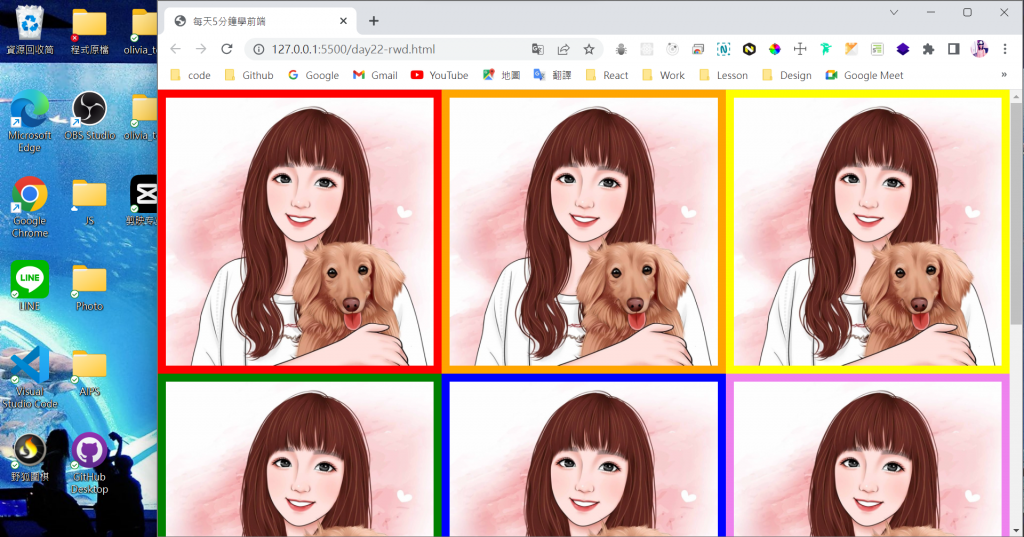Share this page using the share icon
1024x537 pixels.
pyautogui.click(x=563, y=49)
